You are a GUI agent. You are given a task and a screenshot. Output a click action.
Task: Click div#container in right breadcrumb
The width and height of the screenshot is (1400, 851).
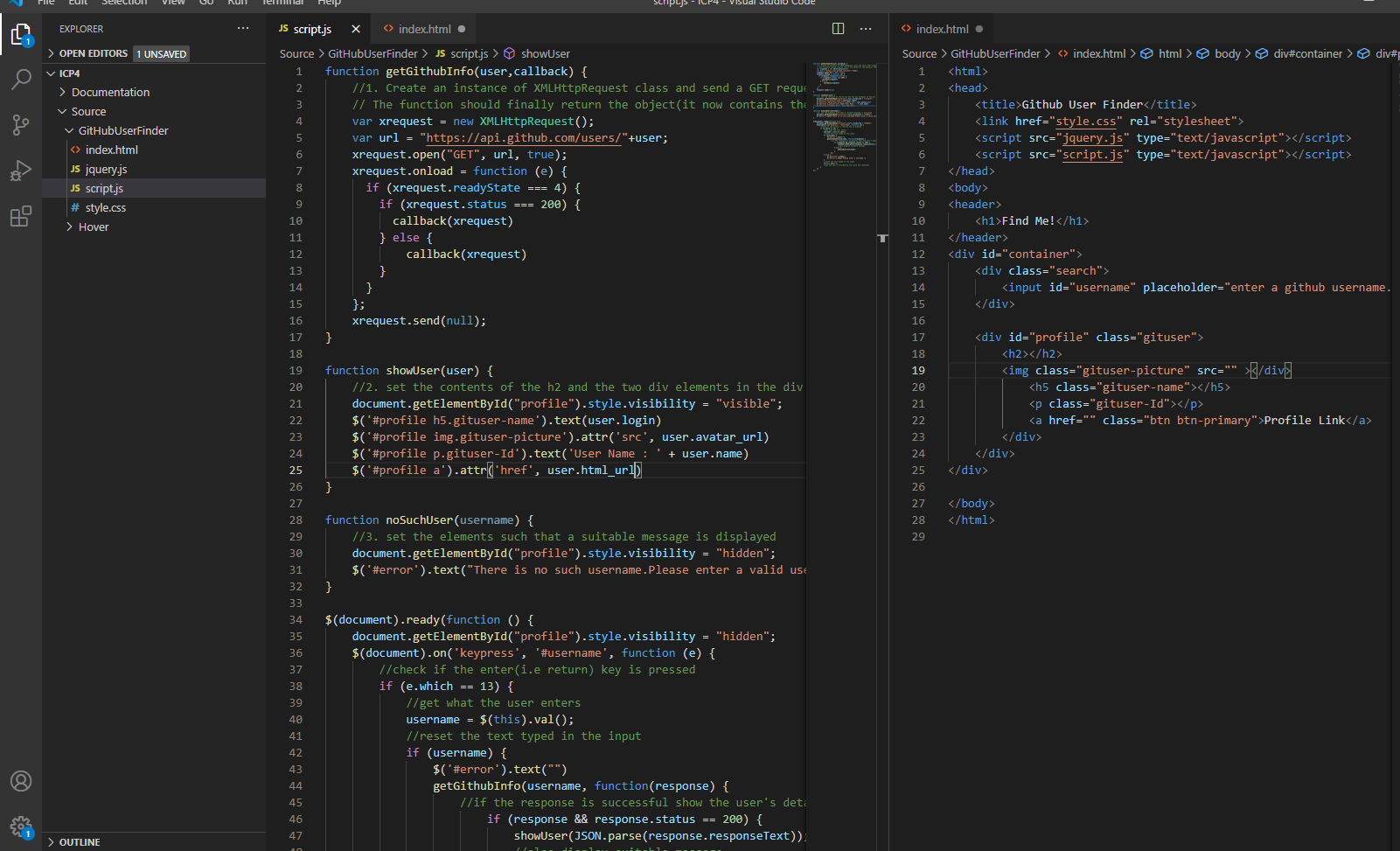[1307, 53]
